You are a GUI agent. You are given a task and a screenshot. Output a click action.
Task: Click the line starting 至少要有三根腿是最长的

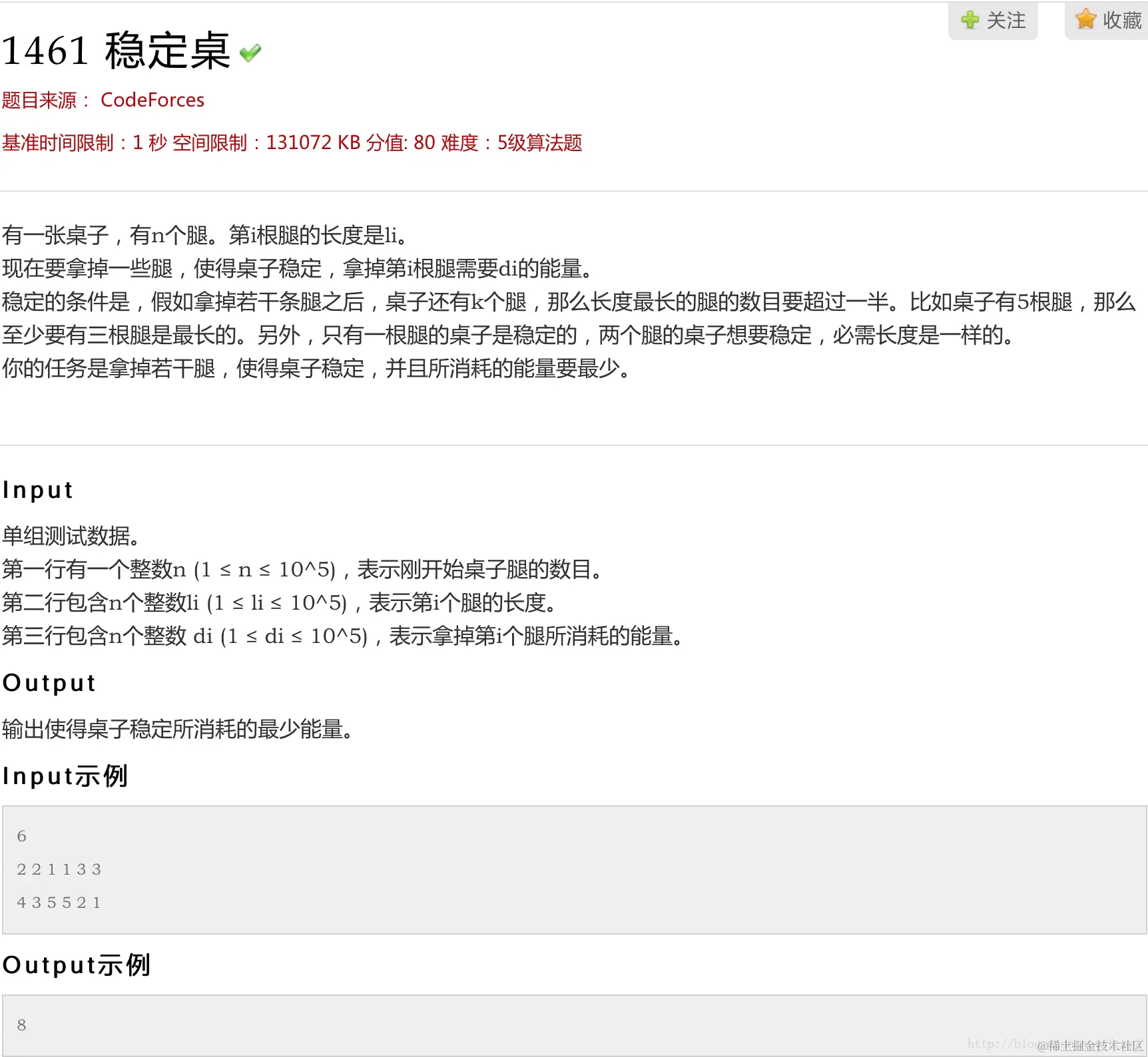point(508,334)
